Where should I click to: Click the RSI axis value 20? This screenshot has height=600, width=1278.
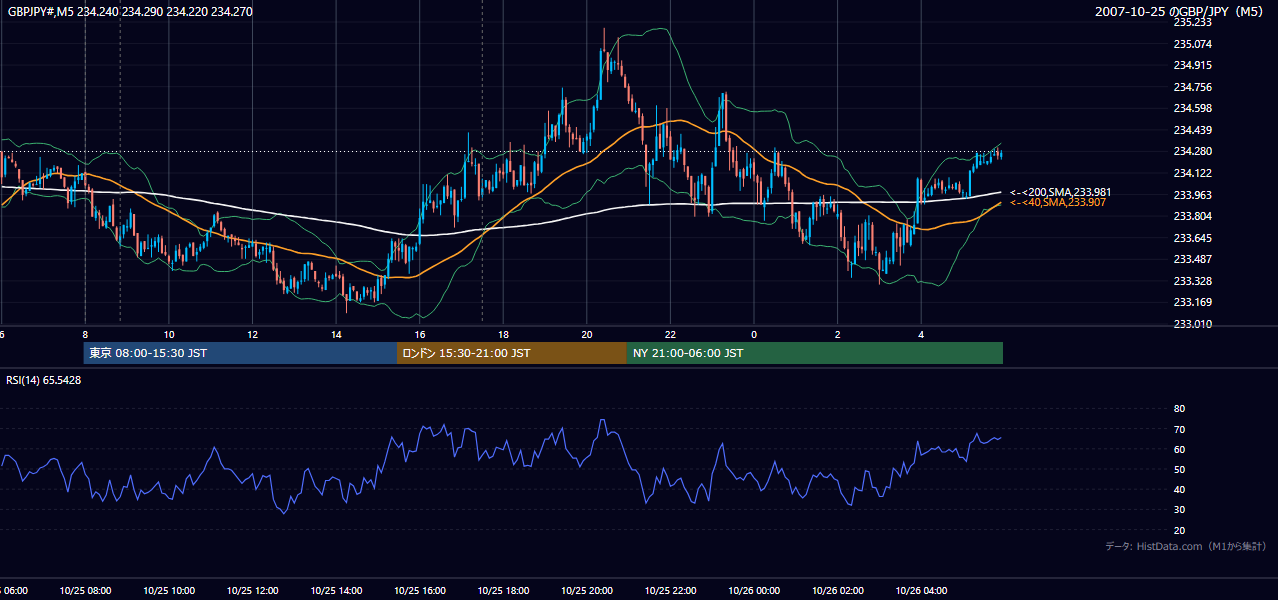(1179, 530)
